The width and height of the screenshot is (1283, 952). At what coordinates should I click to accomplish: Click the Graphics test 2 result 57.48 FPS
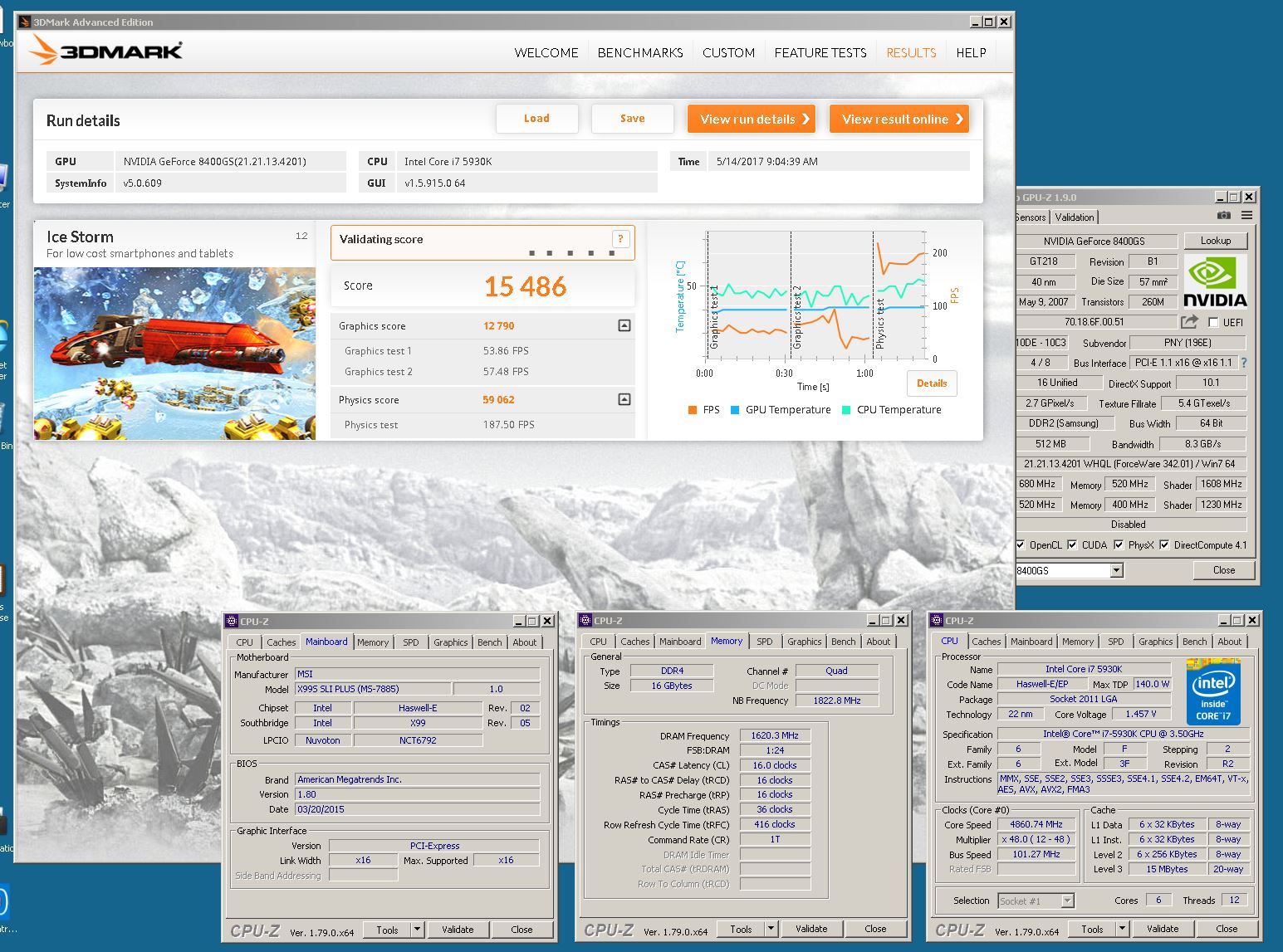tap(506, 372)
